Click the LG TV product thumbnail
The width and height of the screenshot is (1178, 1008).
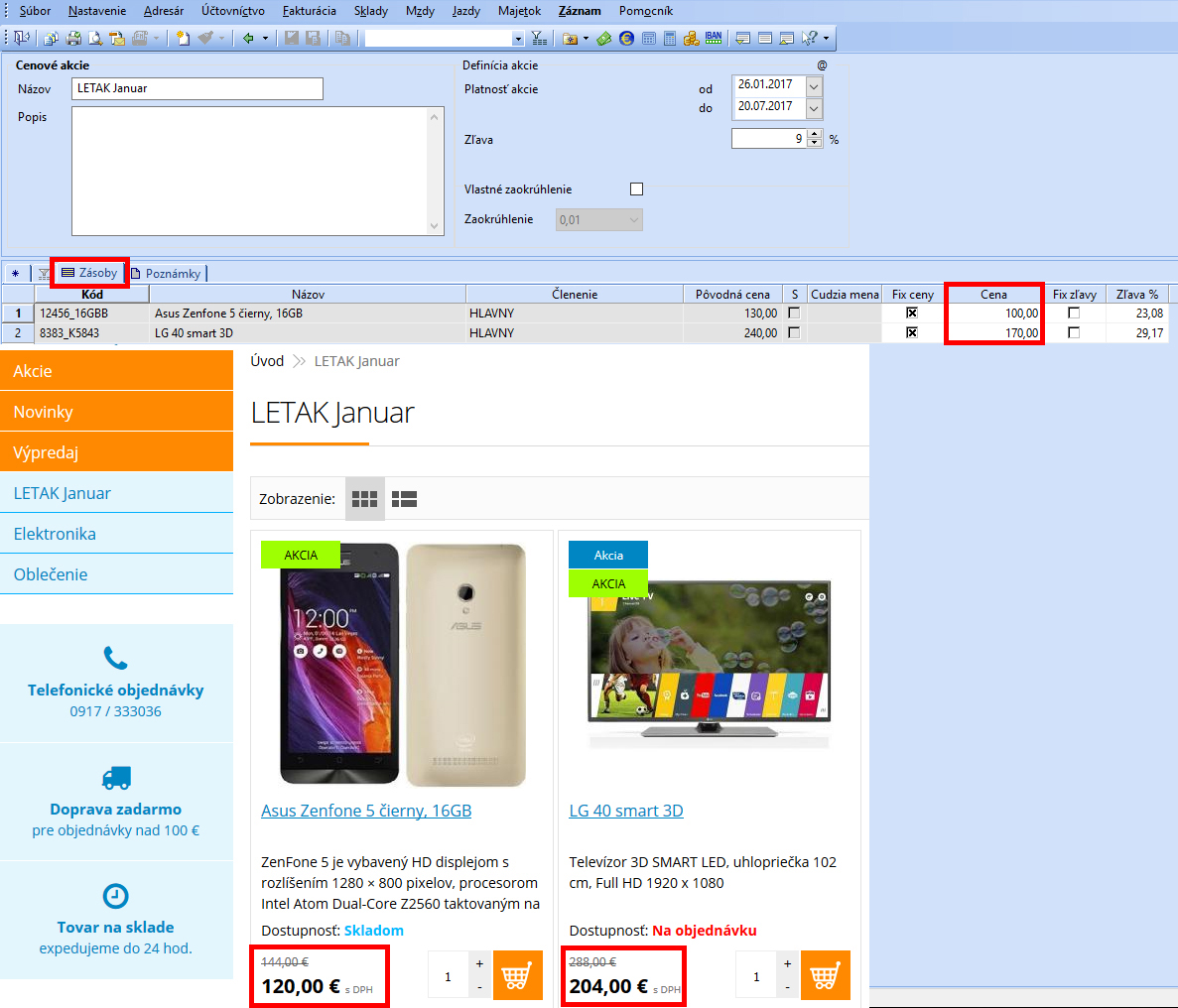pyautogui.click(x=710, y=664)
